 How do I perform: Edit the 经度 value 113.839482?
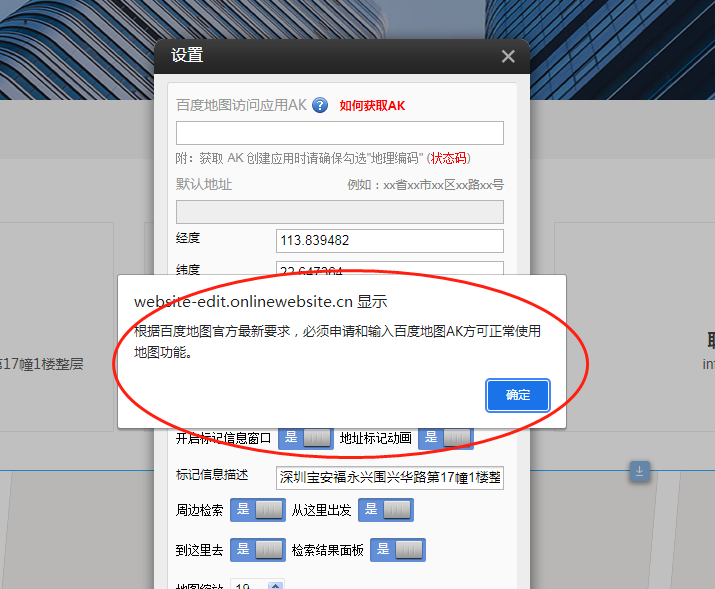389,241
